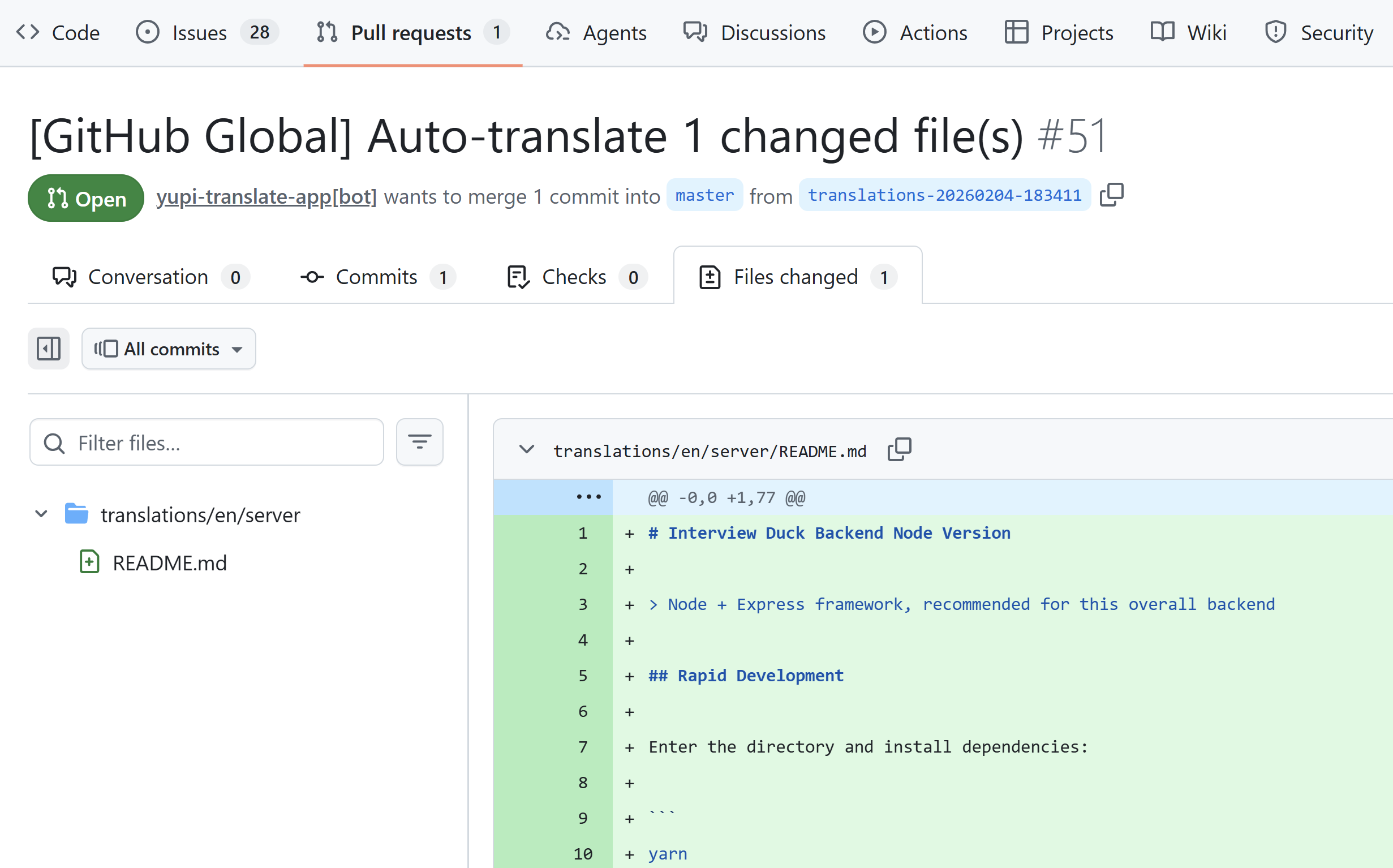Image resolution: width=1393 pixels, height=868 pixels.
Task: Click the Actions play icon tab
Action: point(874,33)
